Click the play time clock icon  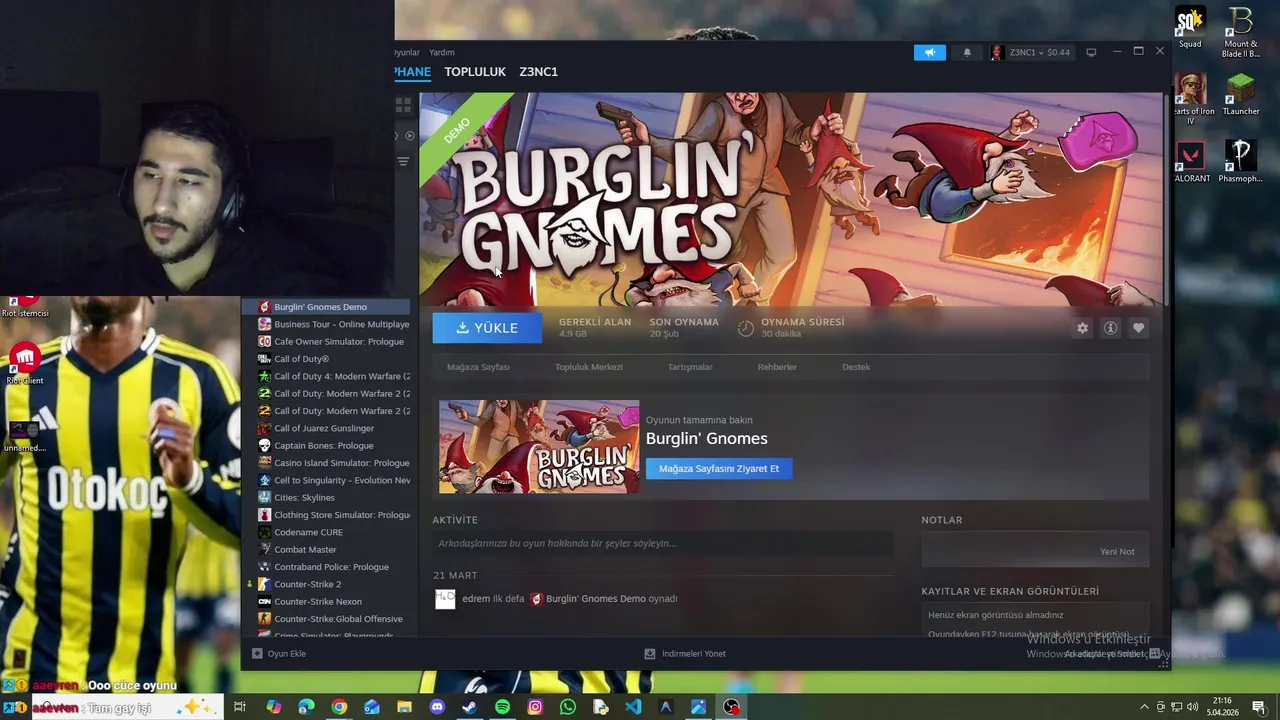(746, 328)
